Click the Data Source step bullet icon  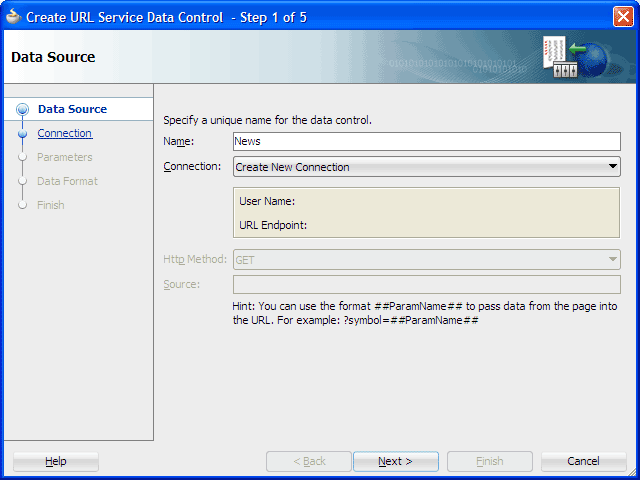(x=22, y=109)
